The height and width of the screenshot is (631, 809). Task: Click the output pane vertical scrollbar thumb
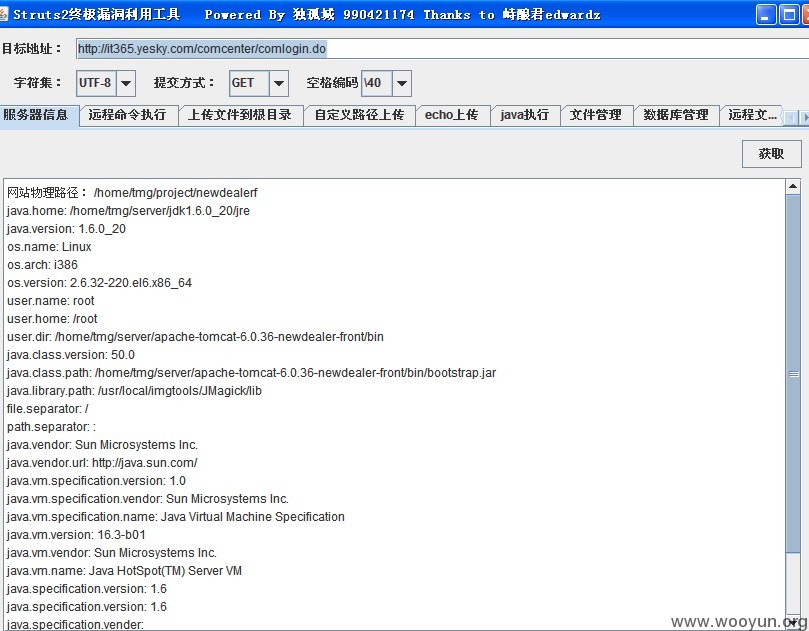(793, 374)
